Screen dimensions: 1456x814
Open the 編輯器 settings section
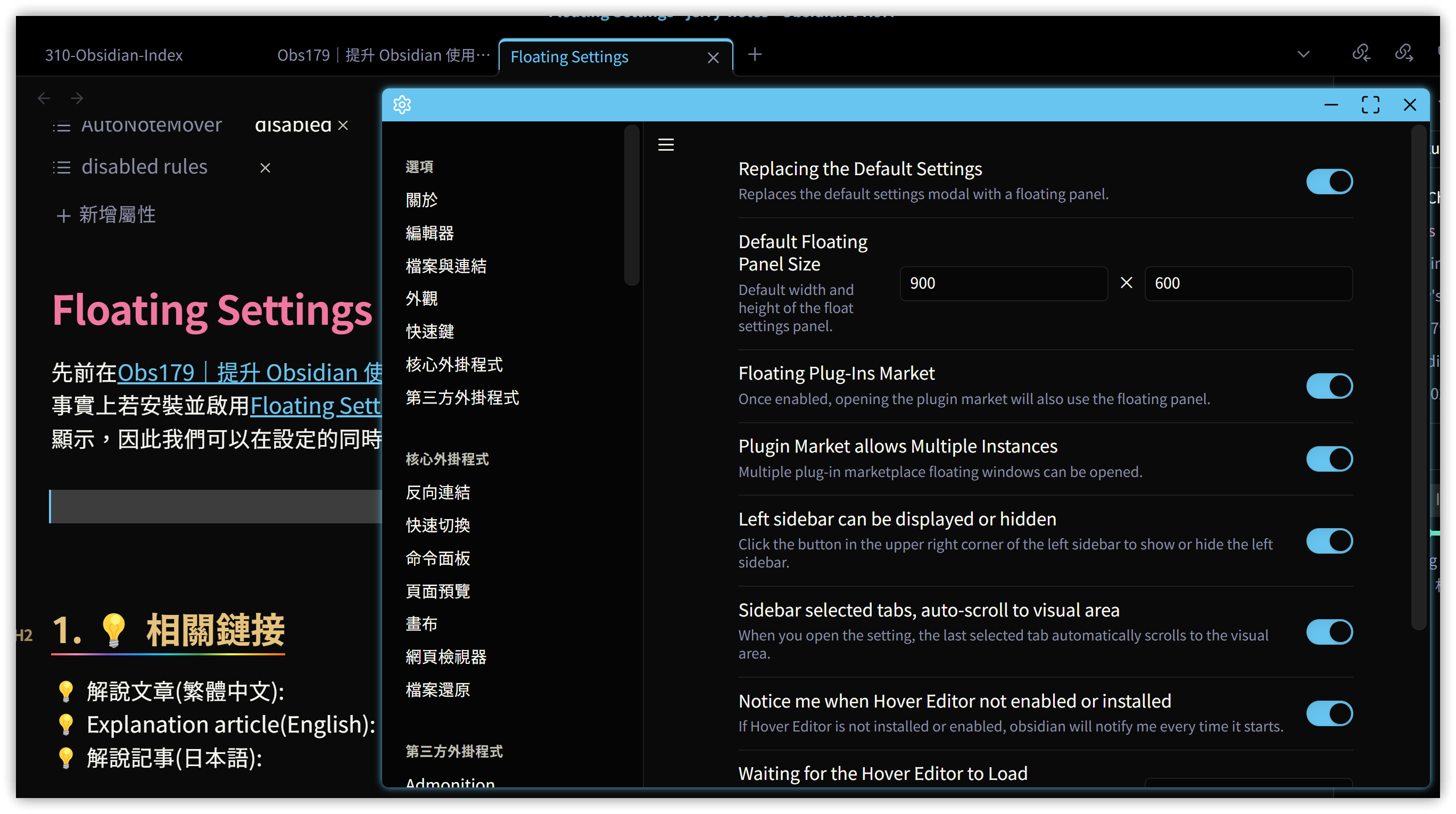click(429, 232)
